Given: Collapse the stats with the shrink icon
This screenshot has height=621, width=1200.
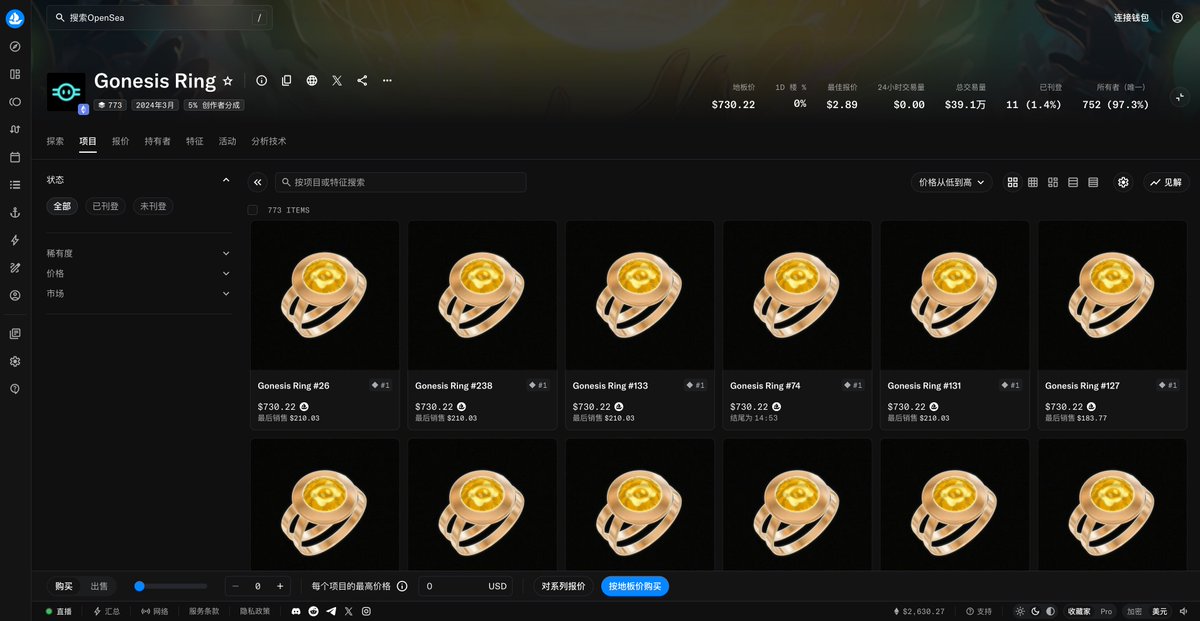Looking at the screenshot, I should coord(1180,97).
